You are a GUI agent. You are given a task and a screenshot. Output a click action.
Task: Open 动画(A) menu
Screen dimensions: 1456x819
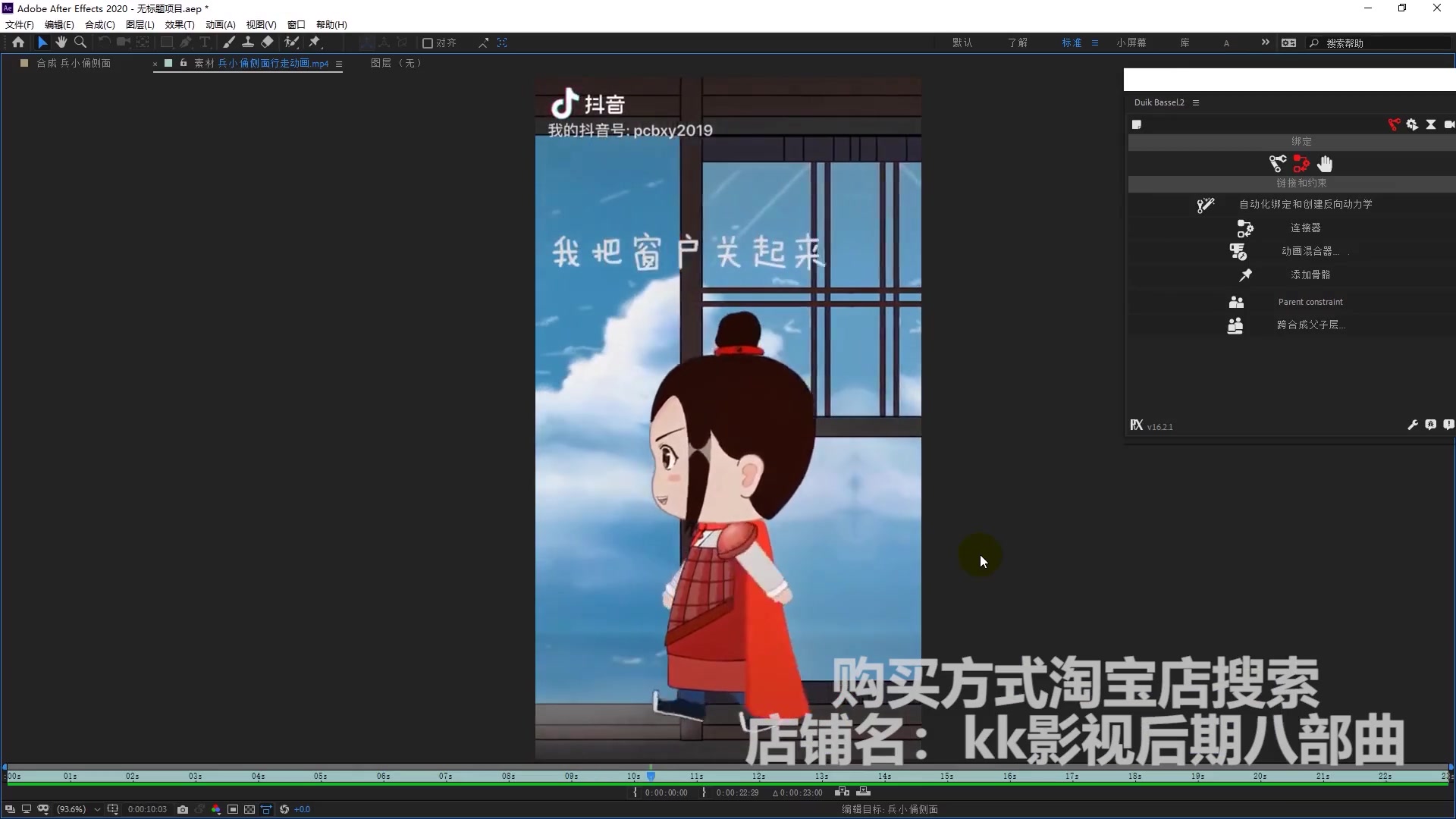click(x=221, y=24)
